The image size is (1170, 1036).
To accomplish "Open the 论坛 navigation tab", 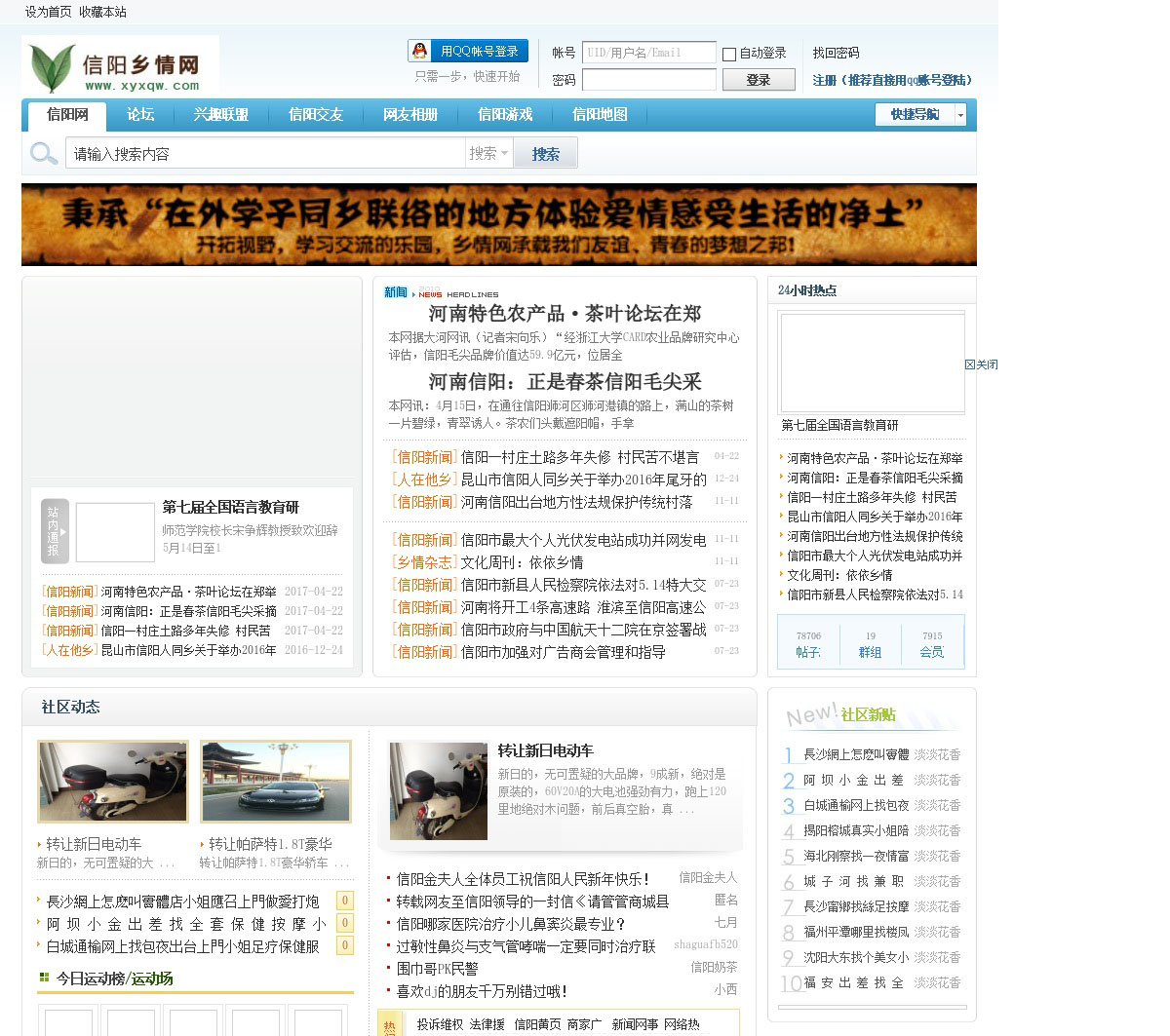I will point(140,115).
